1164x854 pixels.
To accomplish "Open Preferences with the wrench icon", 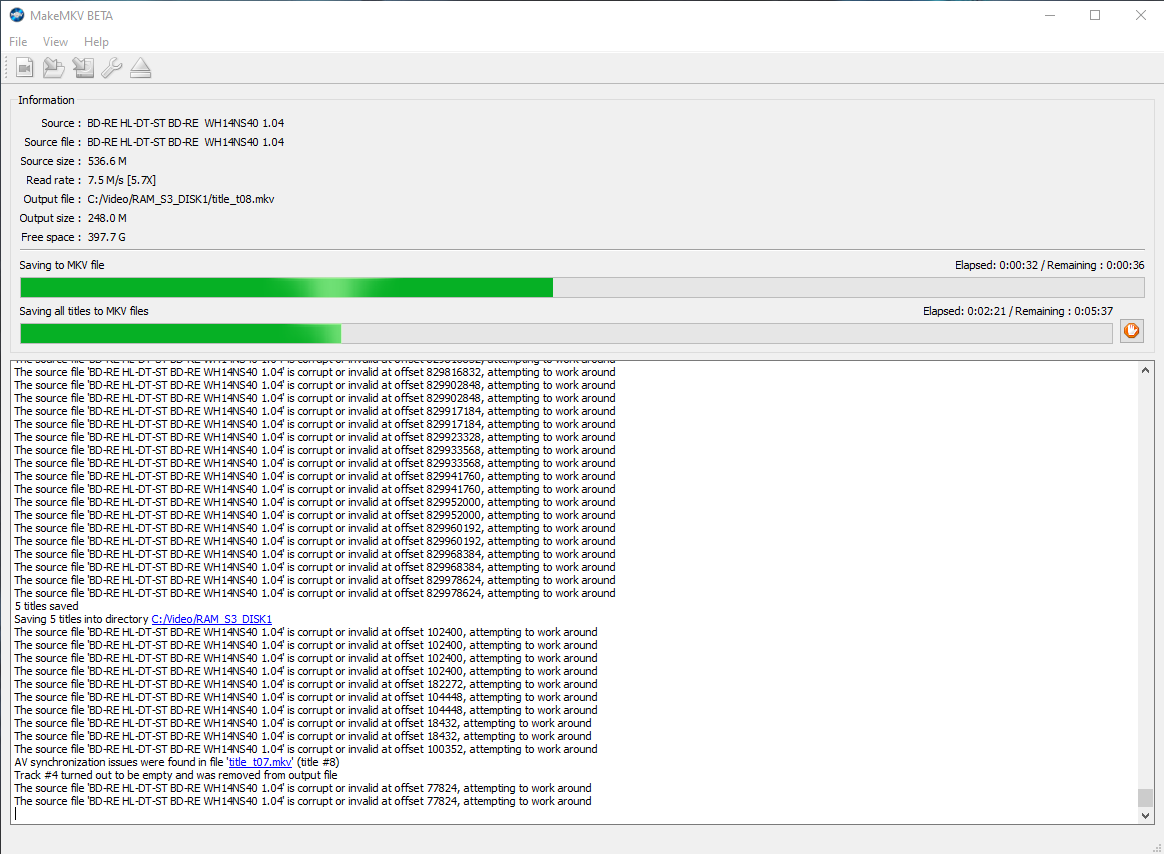I will pos(111,68).
